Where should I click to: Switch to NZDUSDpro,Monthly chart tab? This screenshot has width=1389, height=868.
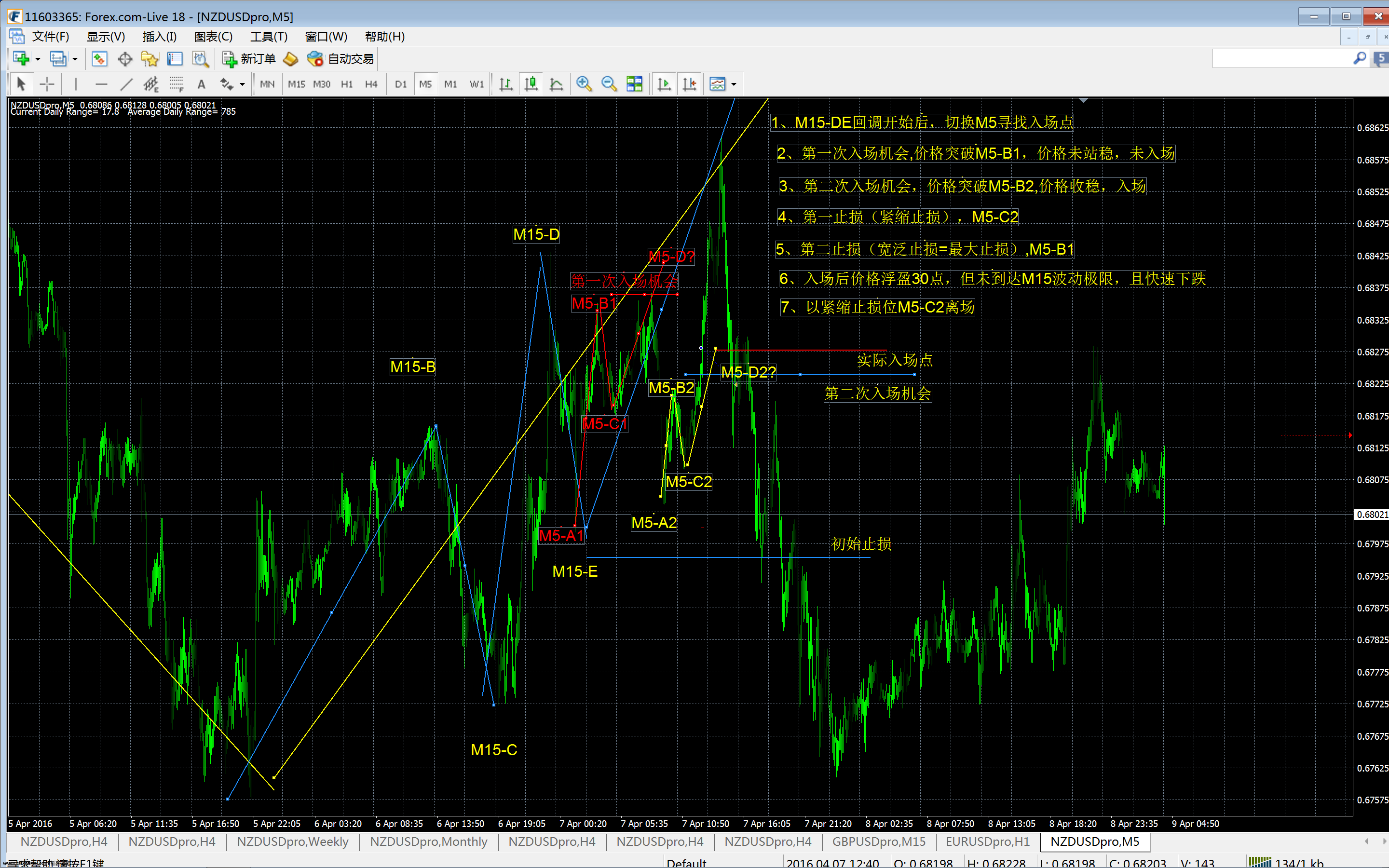click(x=429, y=841)
